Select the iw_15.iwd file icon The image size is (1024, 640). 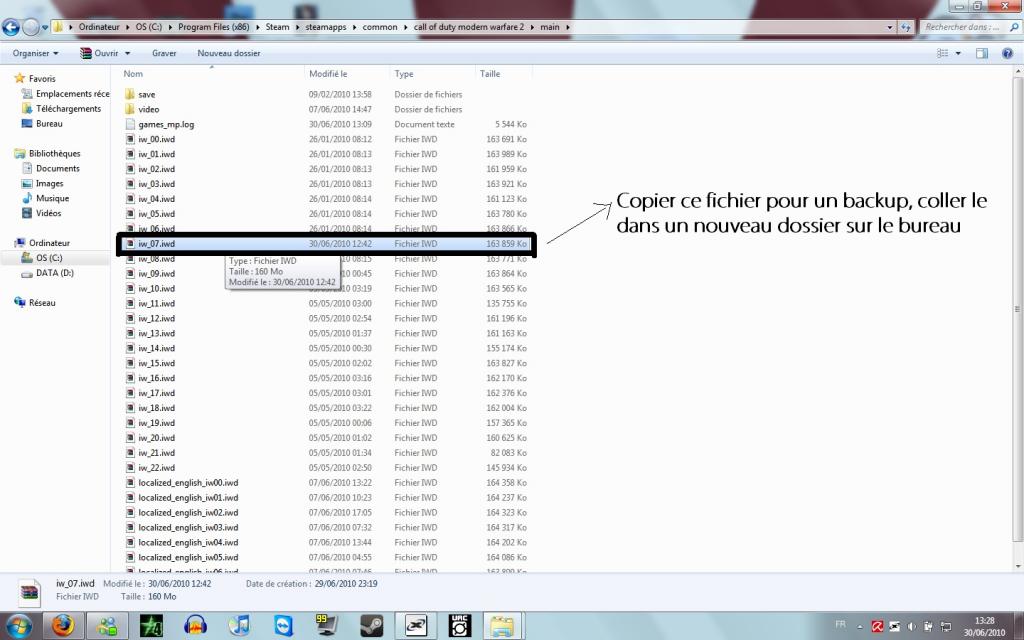tap(130, 363)
